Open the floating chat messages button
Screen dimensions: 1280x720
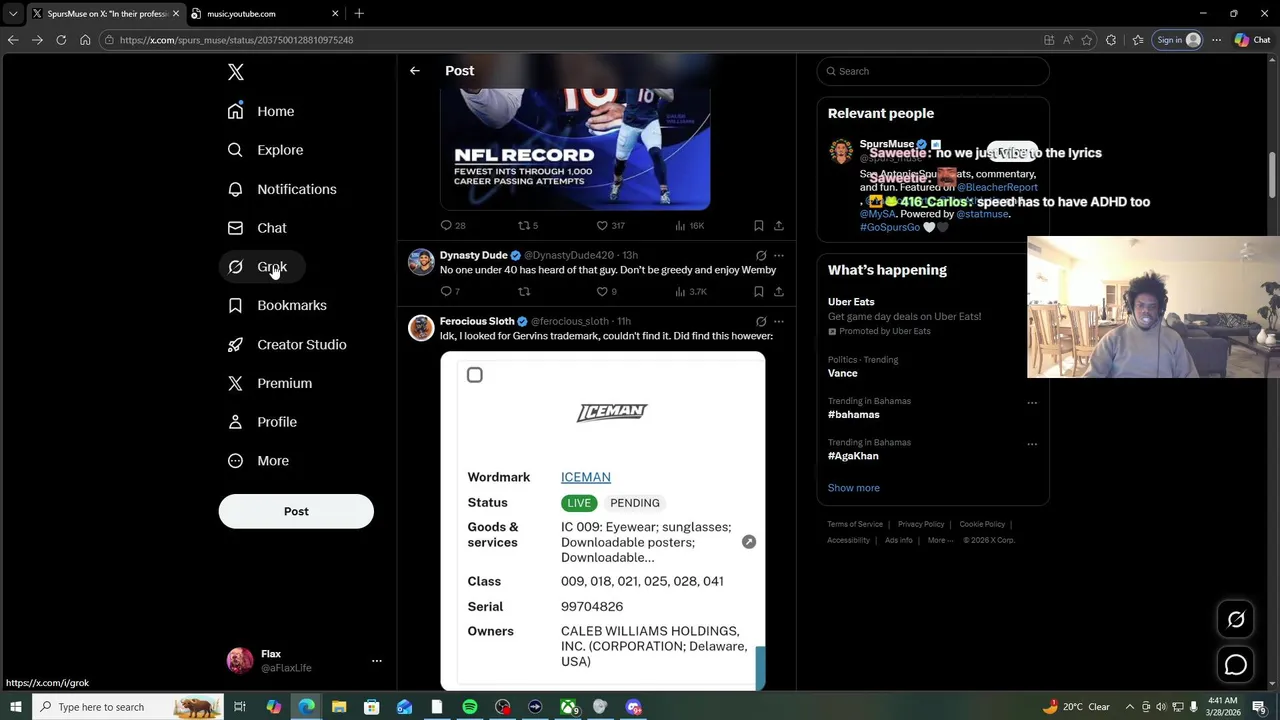pyautogui.click(x=1236, y=665)
